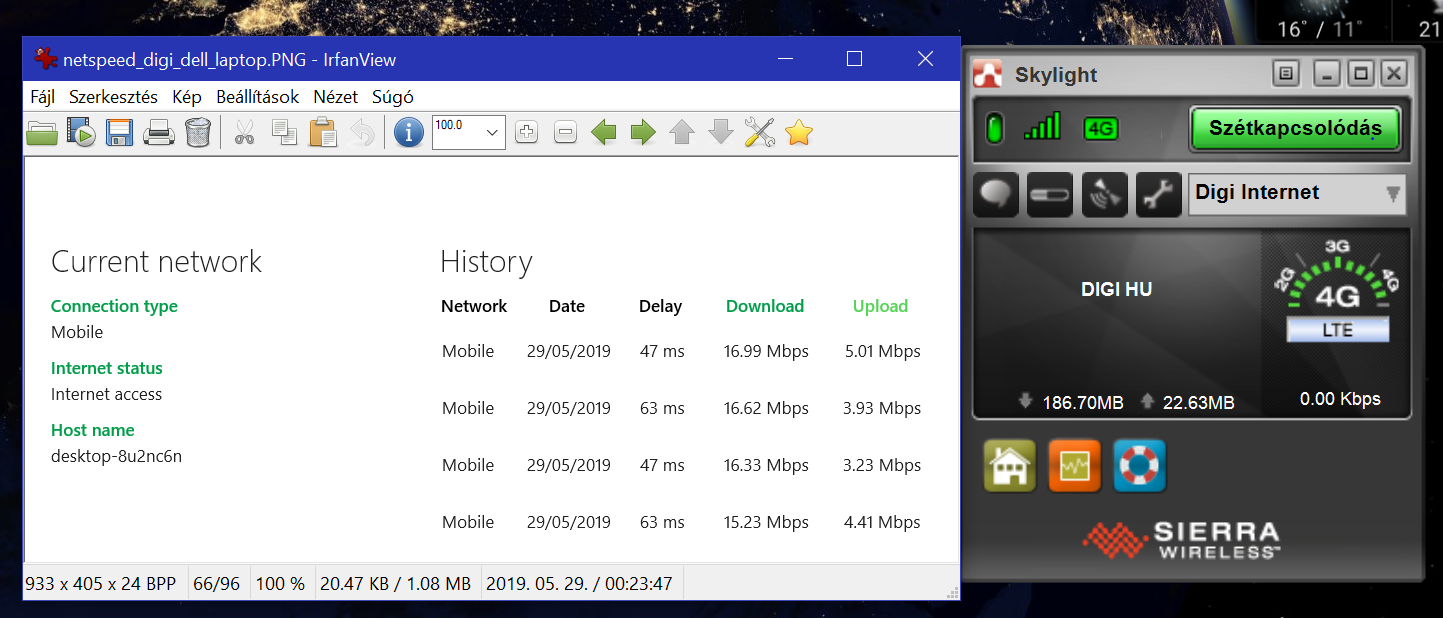Click the gray up arrow in toolbar

click(682, 132)
